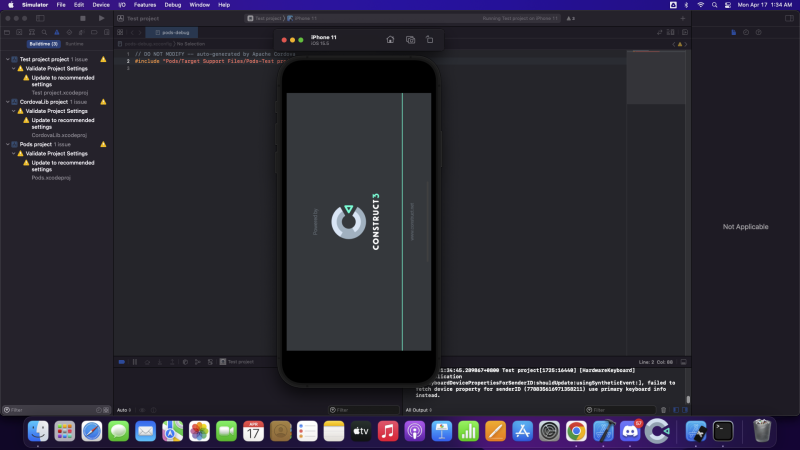This screenshot has width=800, height=450.
Task: Toggle the navigator sidebar visibility
Action: [x=40, y=18]
